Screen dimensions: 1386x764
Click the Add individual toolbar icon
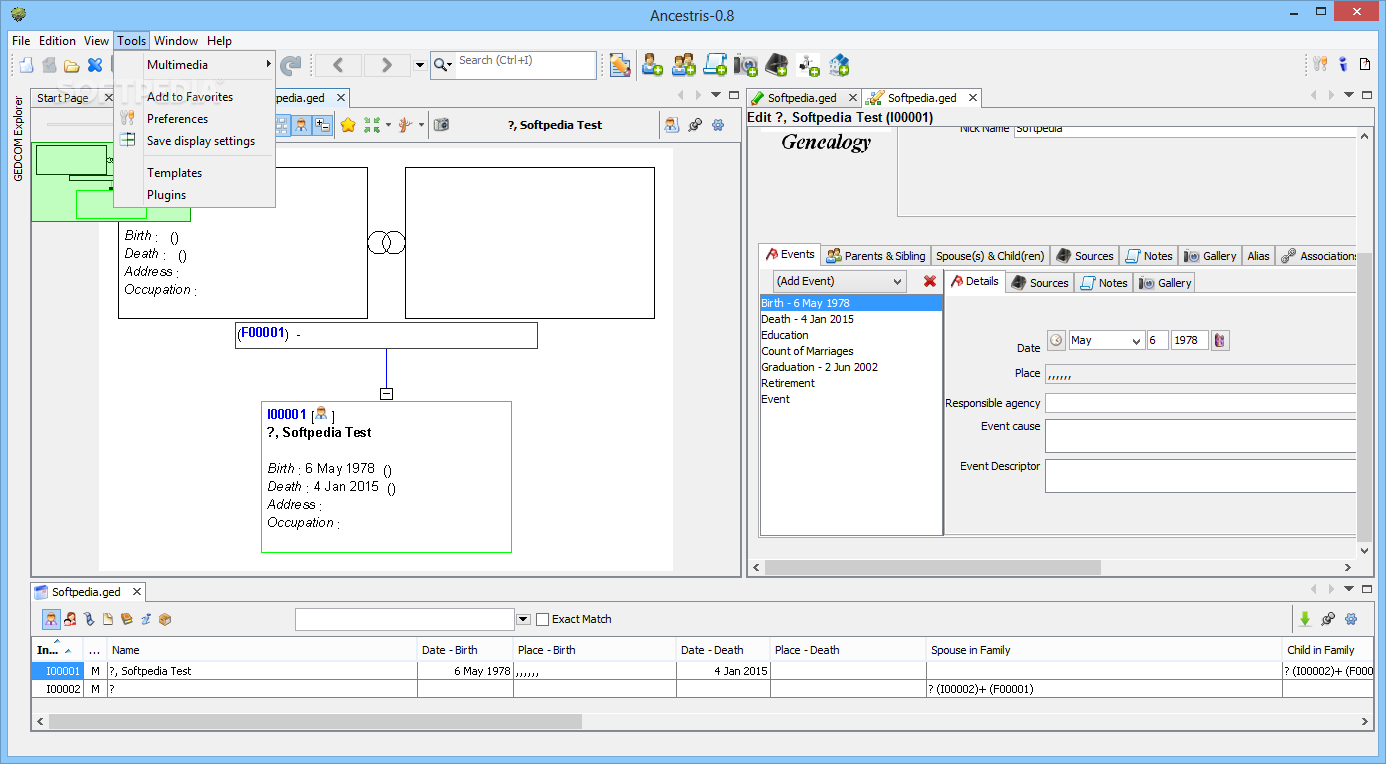653,65
